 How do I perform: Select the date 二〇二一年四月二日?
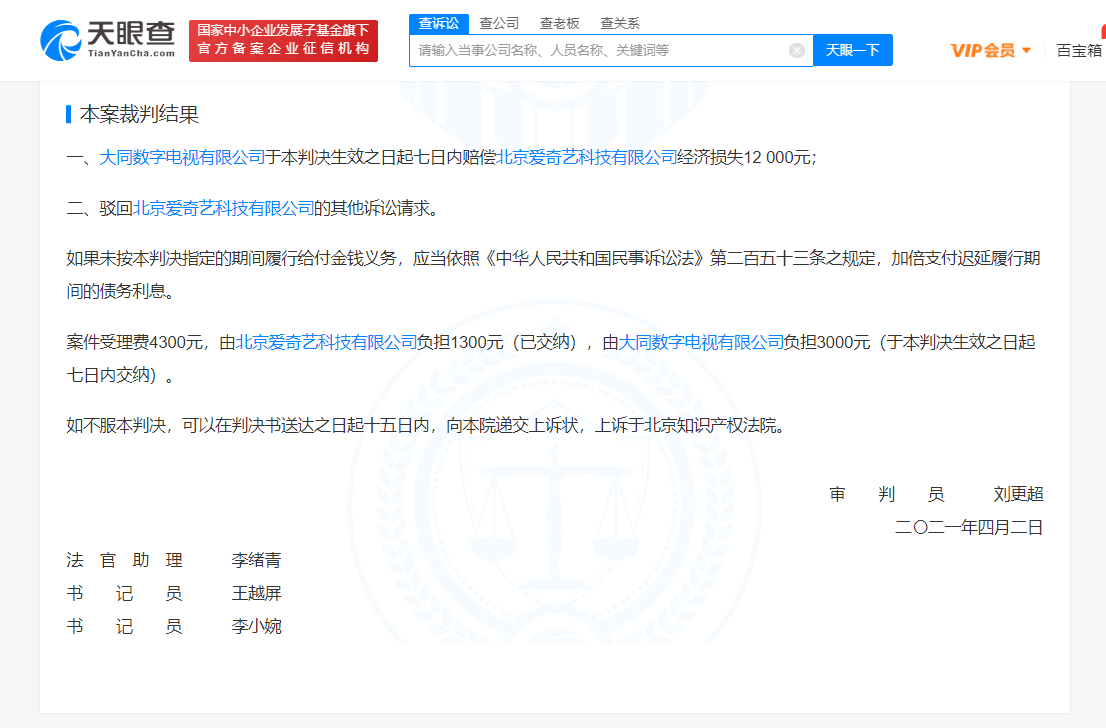[968, 528]
